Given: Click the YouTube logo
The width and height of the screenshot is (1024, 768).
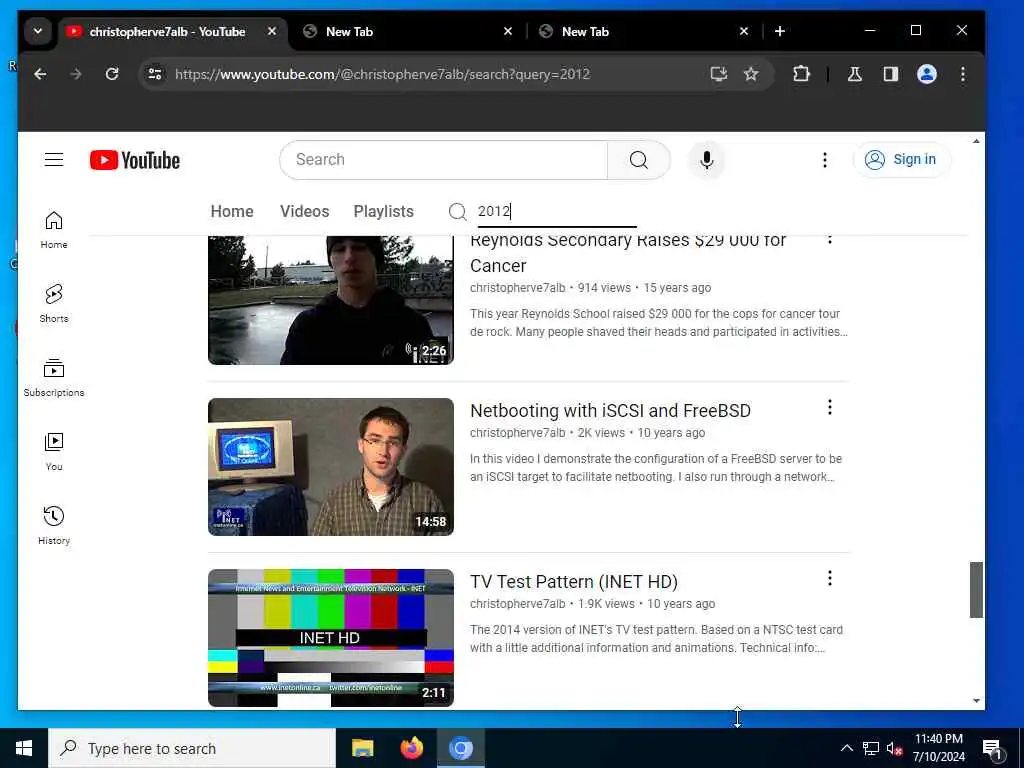Looking at the screenshot, I should coord(135,160).
